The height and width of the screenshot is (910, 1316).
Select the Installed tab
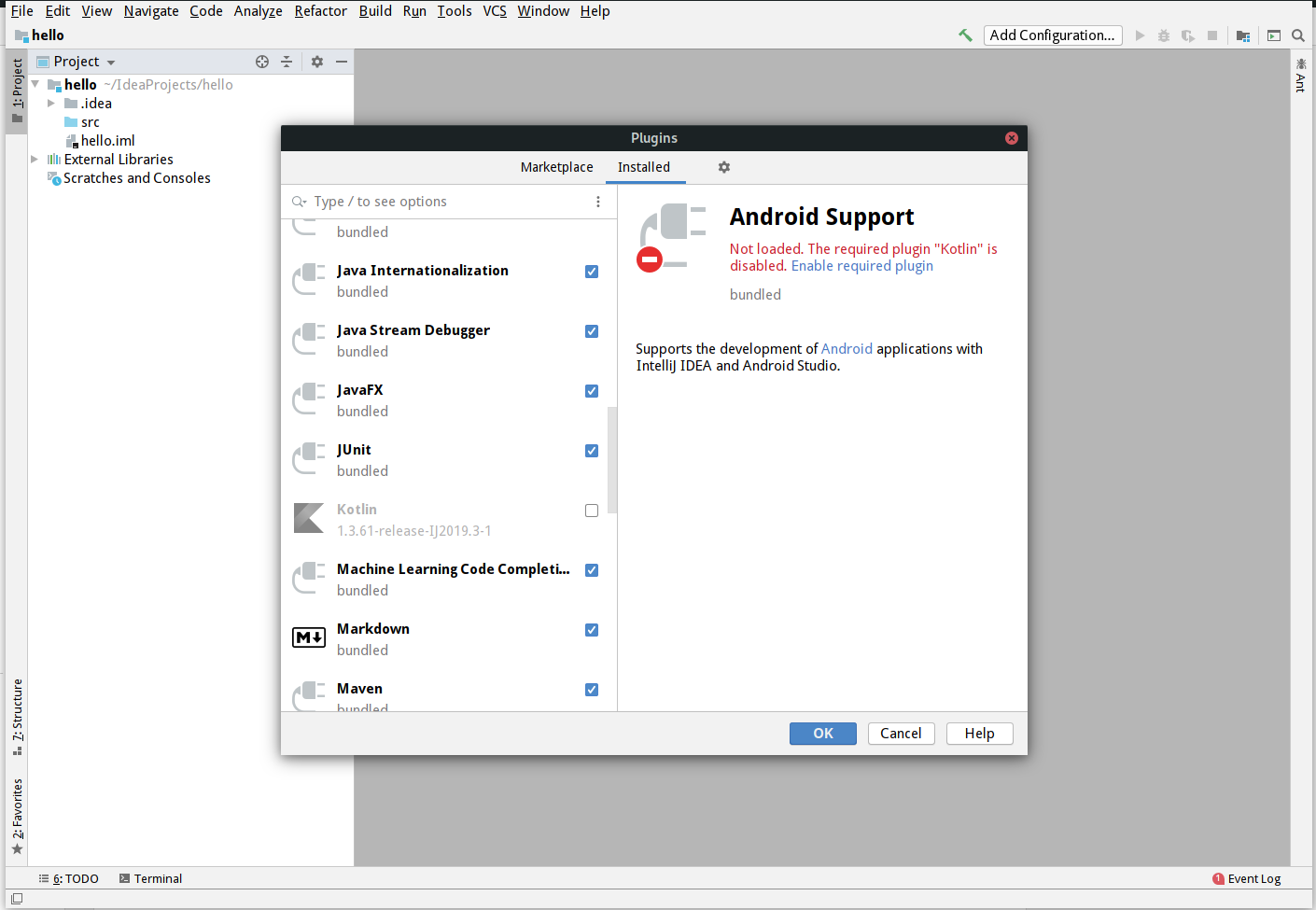[644, 167]
